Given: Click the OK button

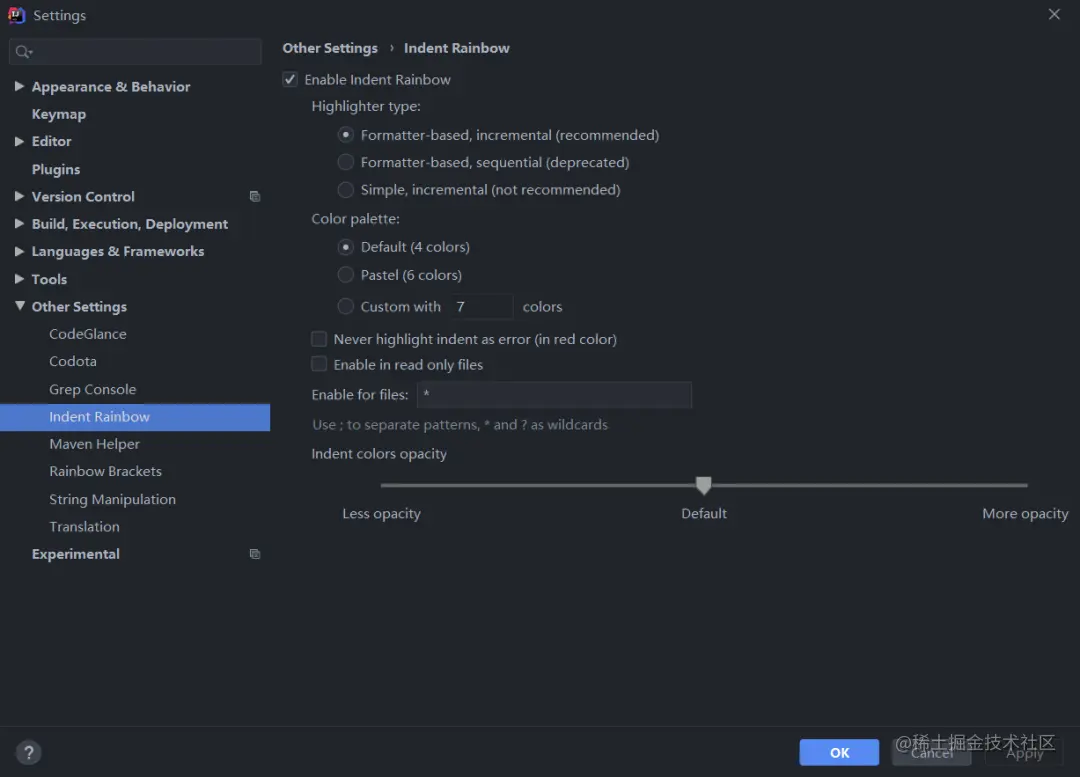Looking at the screenshot, I should click(x=839, y=752).
